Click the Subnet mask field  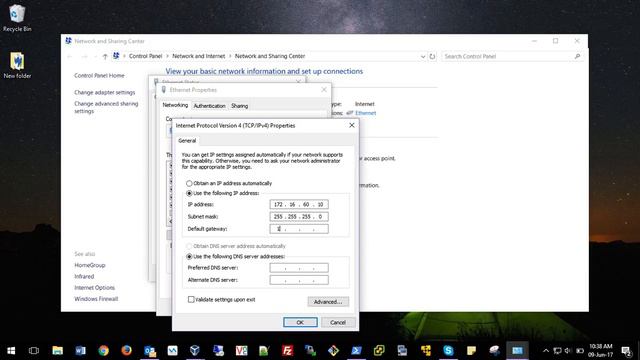(299, 217)
